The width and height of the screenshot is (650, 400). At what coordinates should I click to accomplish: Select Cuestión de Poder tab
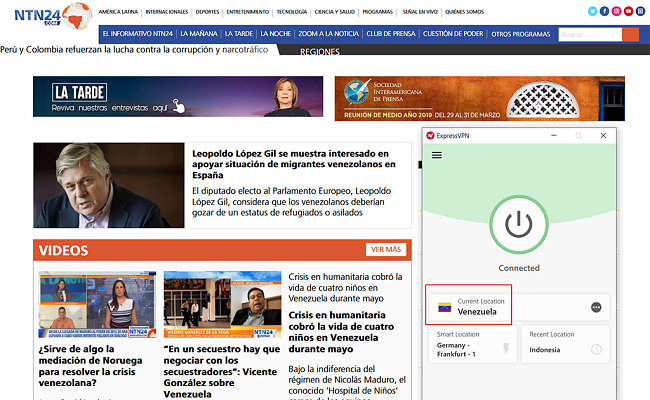pyautogui.click(x=453, y=34)
